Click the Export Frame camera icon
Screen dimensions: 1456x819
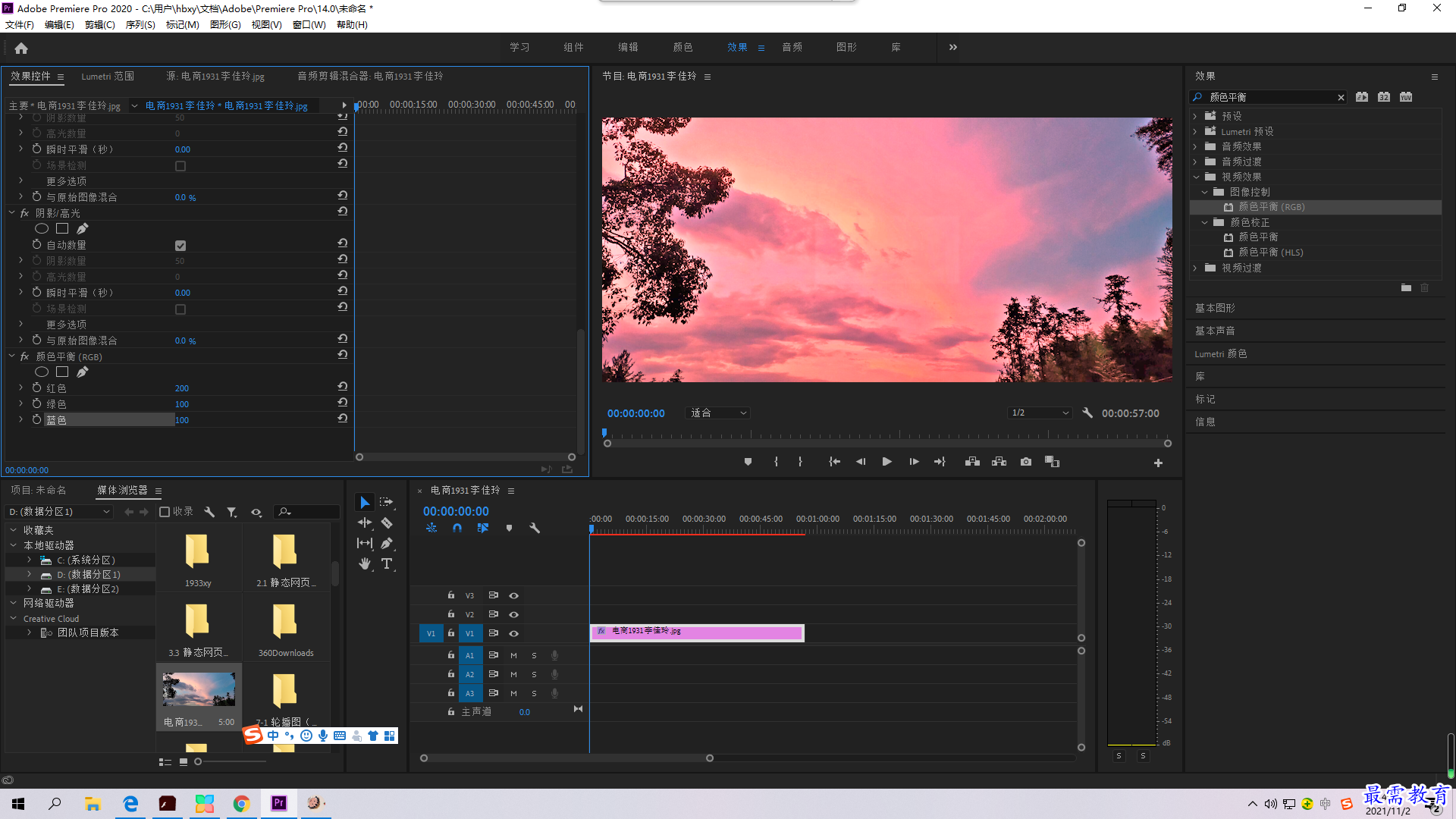(x=1025, y=462)
